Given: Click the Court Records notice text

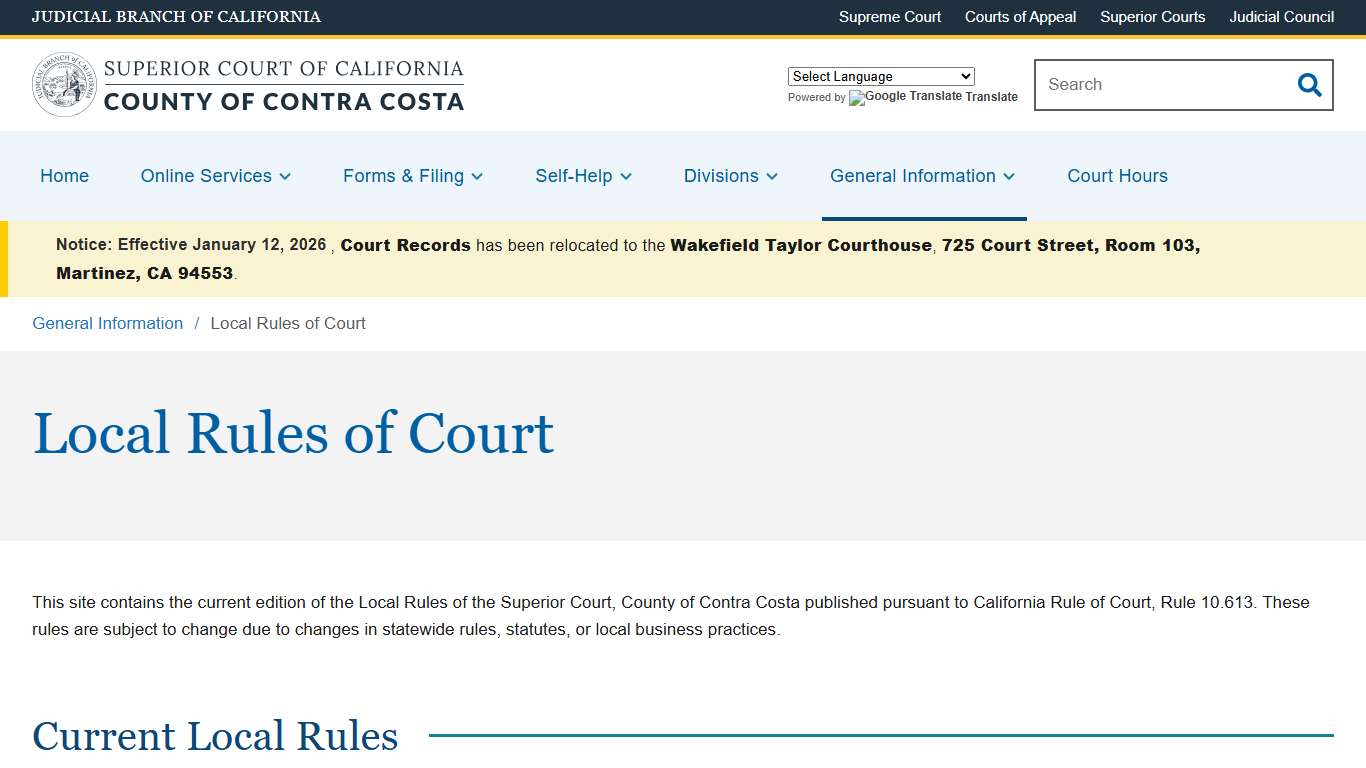Looking at the screenshot, I should [x=405, y=245].
